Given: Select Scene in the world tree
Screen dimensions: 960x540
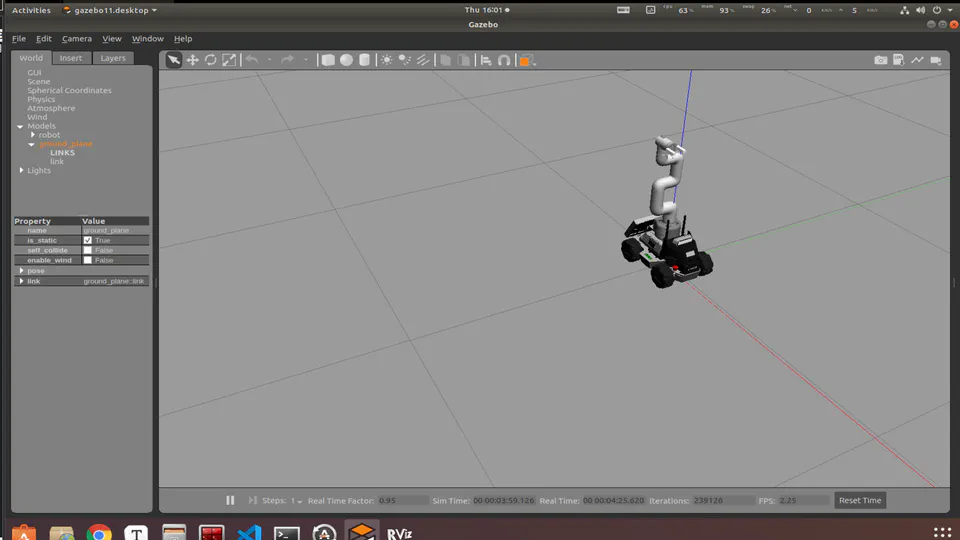Looking at the screenshot, I should coord(39,81).
